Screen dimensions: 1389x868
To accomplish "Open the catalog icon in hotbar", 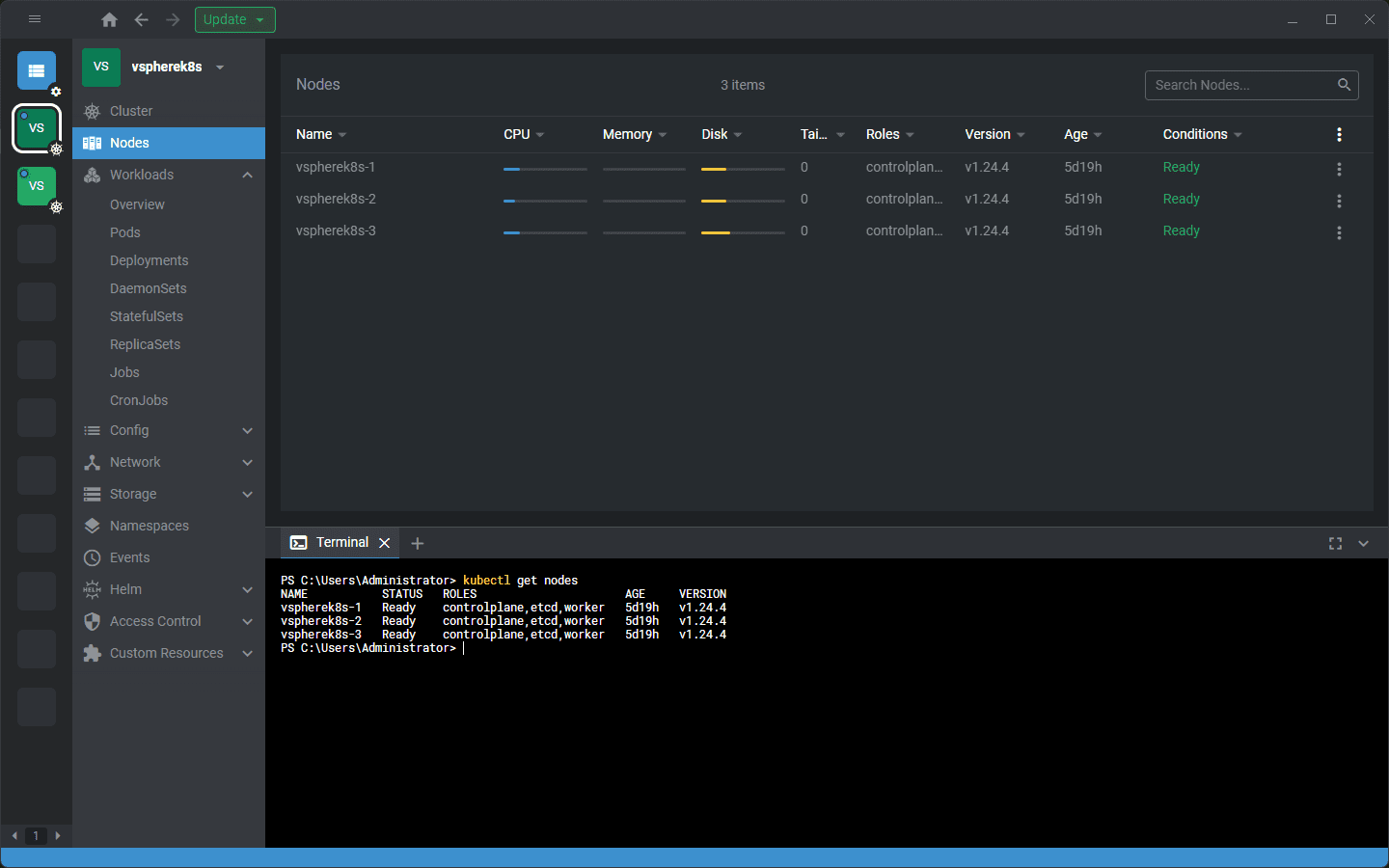I will pyautogui.click(x=37, y=70).
